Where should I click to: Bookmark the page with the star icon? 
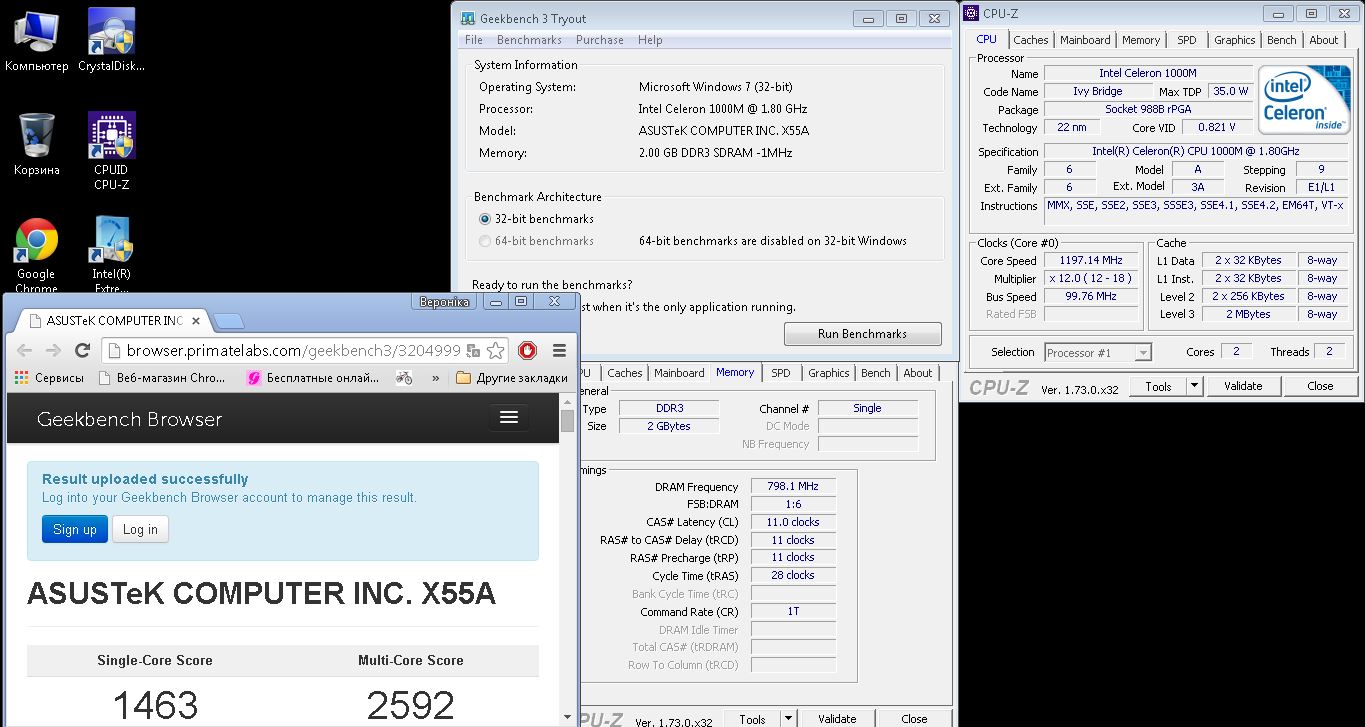pos(495,350)
